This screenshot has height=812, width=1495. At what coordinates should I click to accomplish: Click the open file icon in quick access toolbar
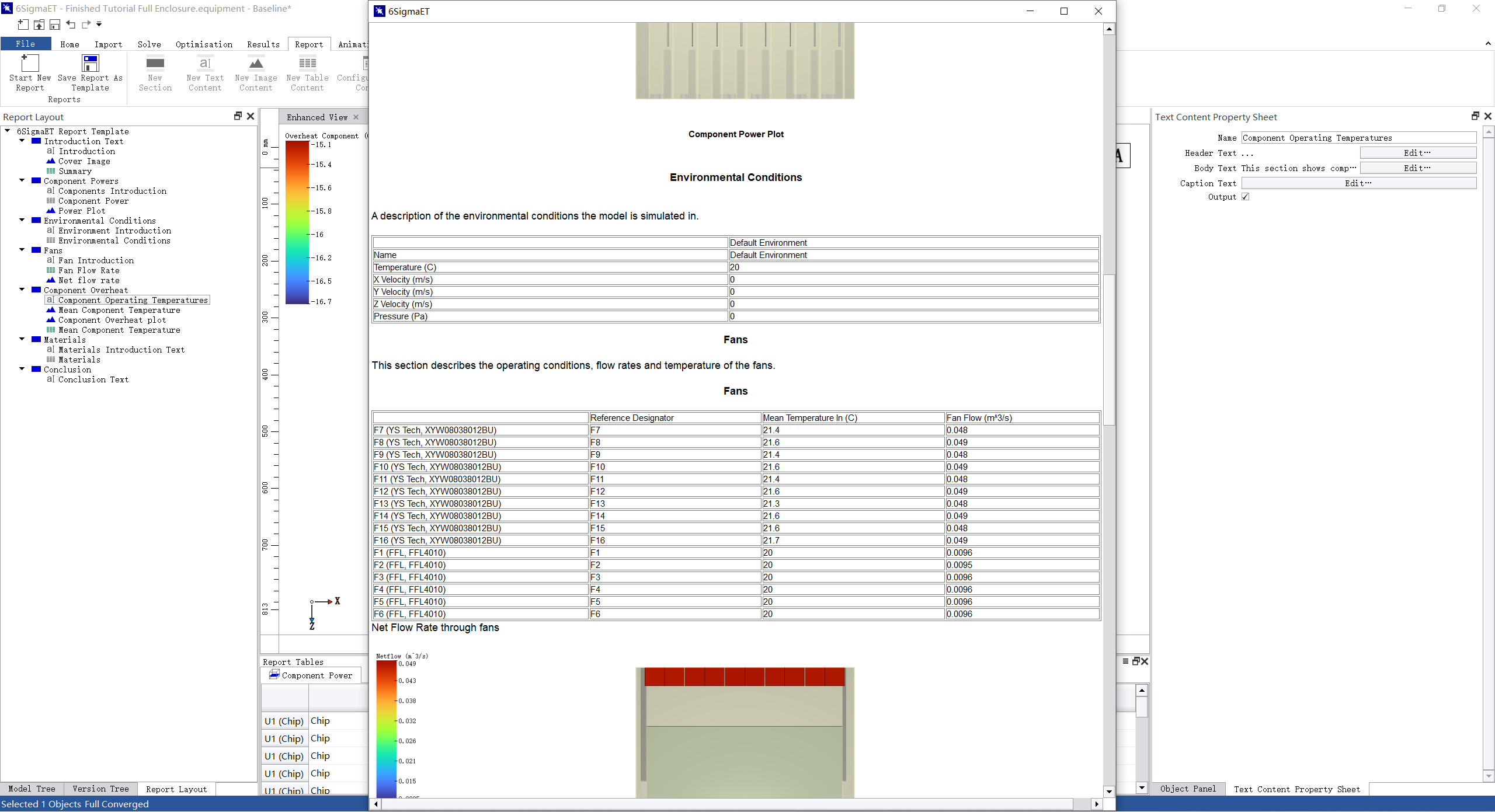pos(39,25)
